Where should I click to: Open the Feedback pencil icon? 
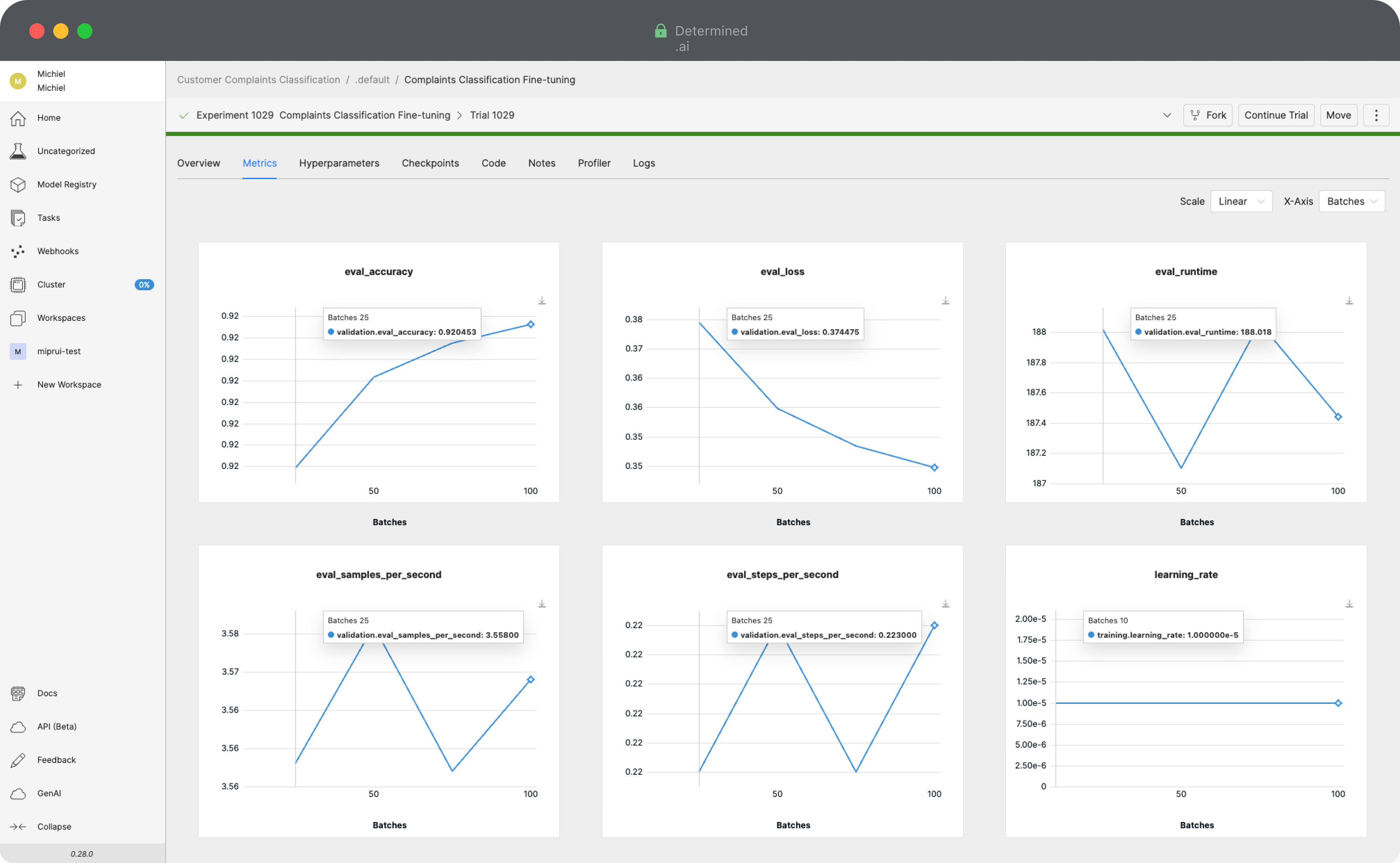[x=18, y=760]
